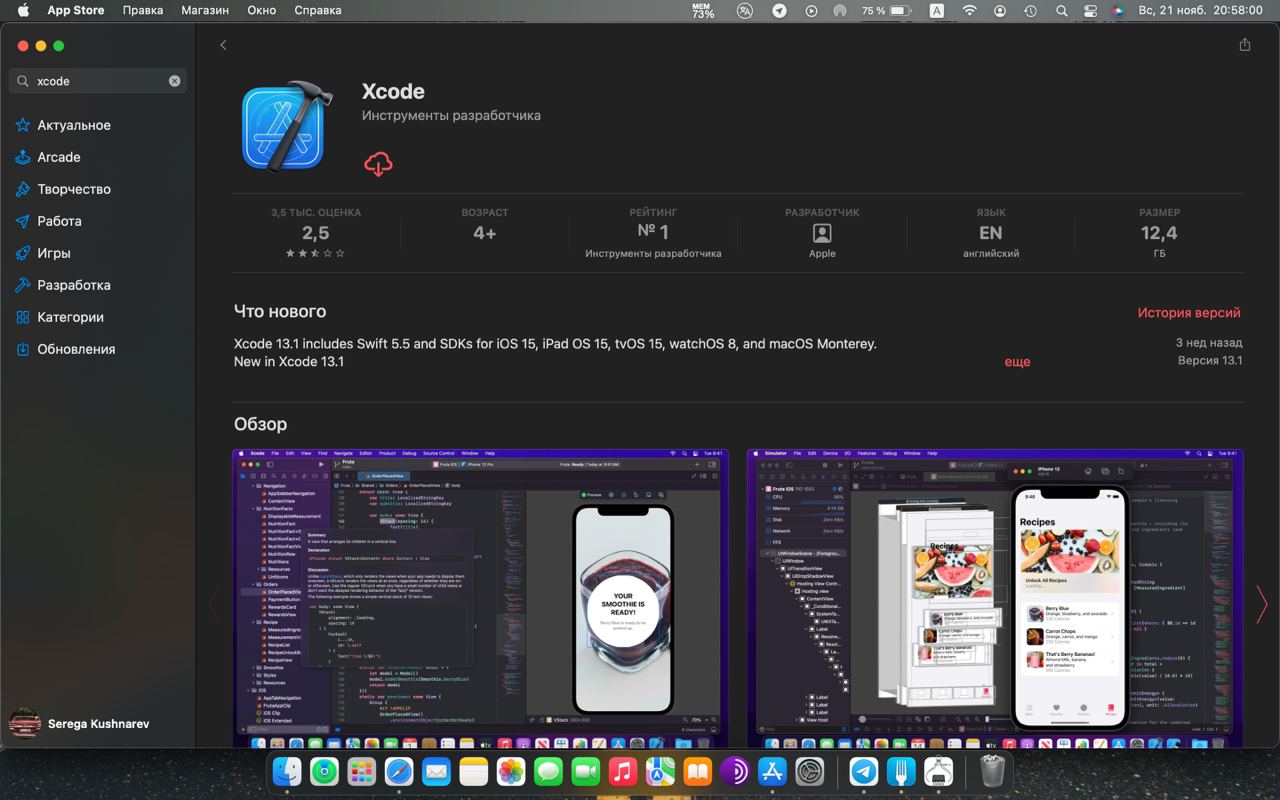
Task: Open Siri from menu bar
Action: (x=1118, y=10)
